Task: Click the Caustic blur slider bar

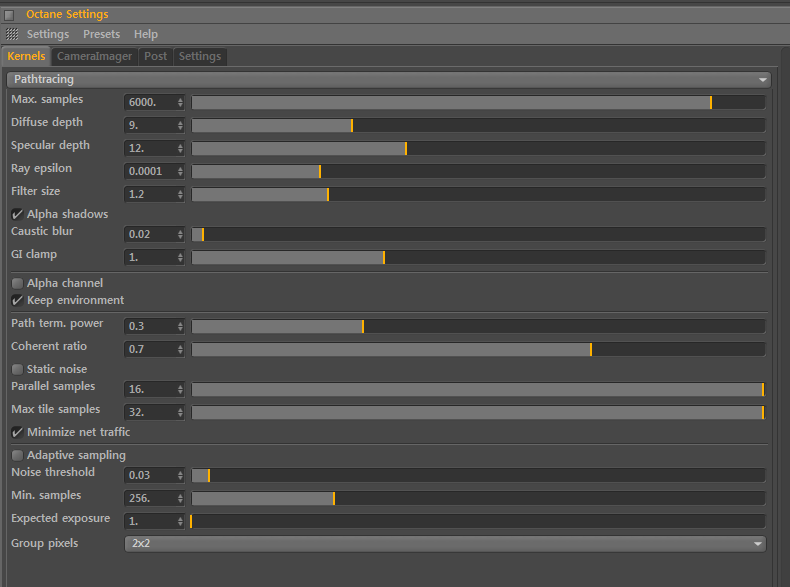Action: (x=478, y=234)
